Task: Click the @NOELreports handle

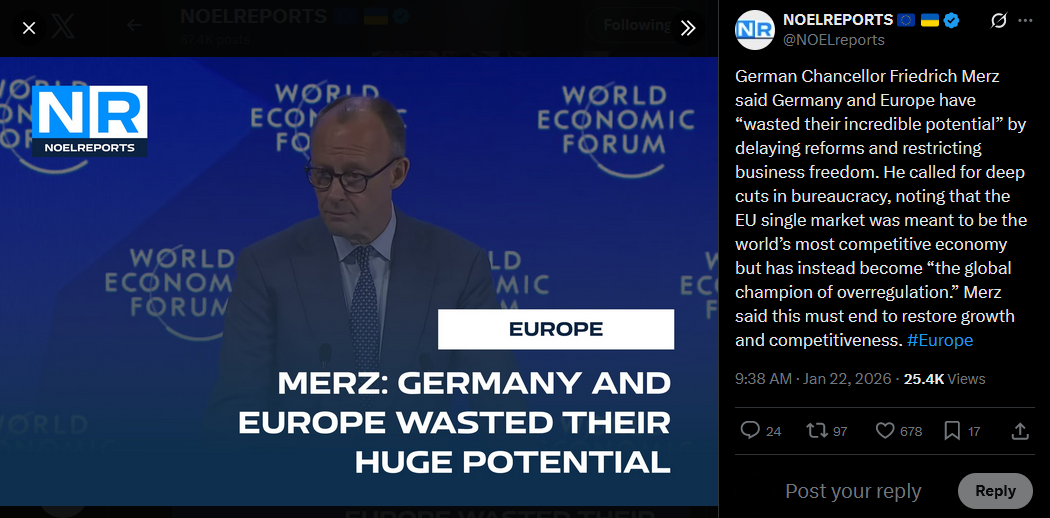Action: click(834, 40)
